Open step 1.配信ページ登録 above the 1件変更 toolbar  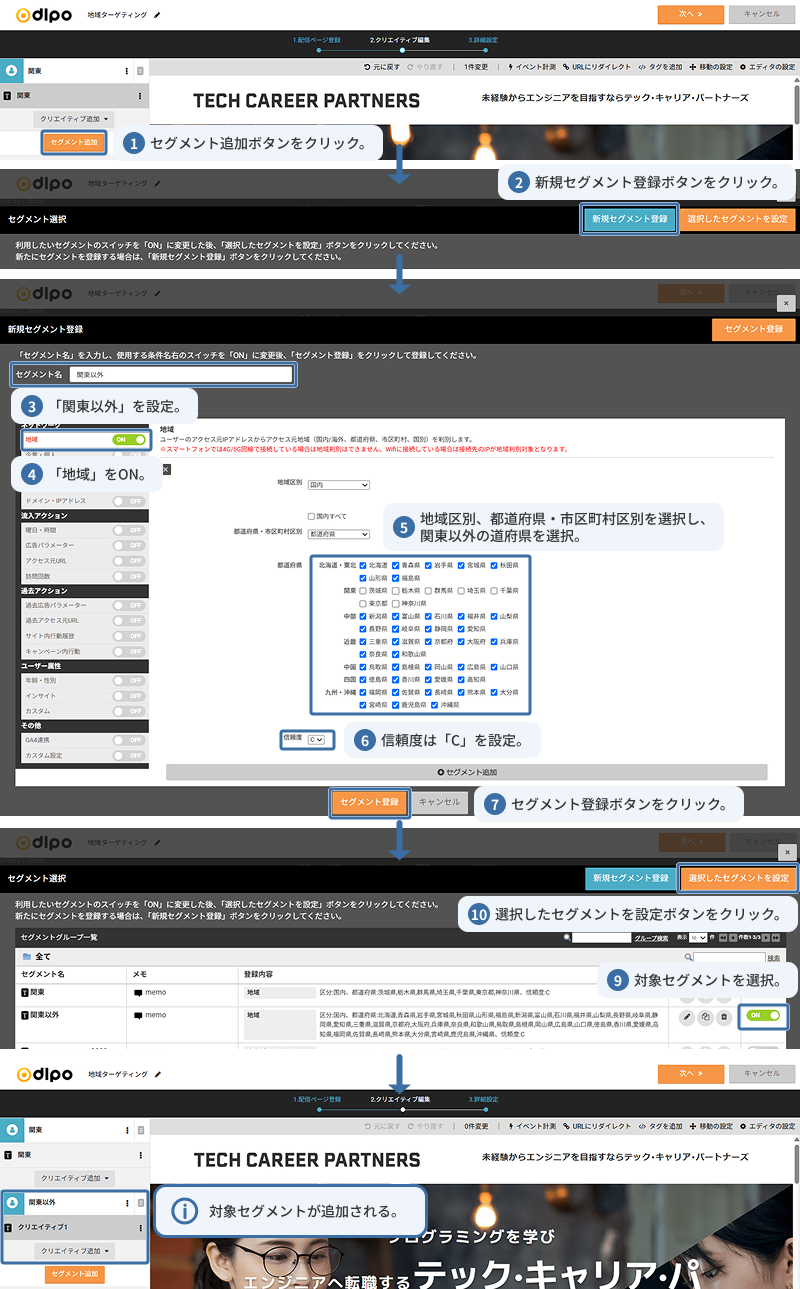[x=317, y=39]
